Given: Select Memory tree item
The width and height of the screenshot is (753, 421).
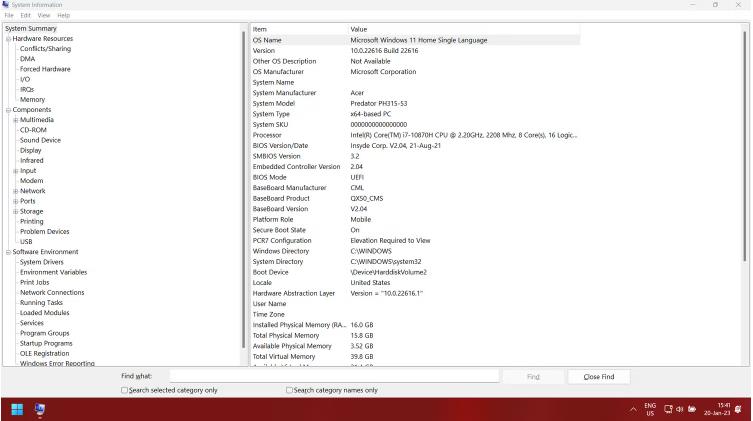Looking at the screenshot, I should tap(32, 99).
